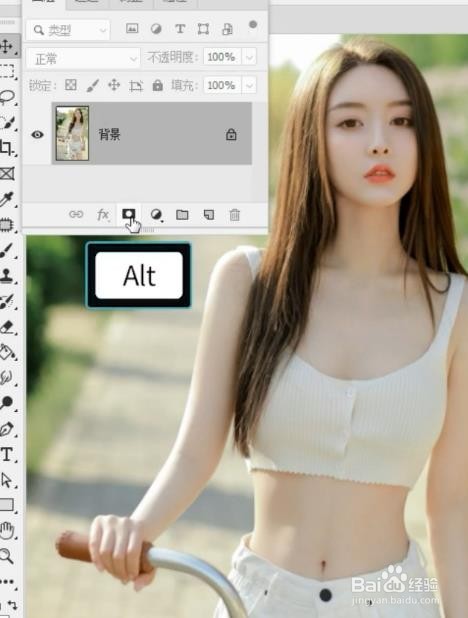The width and height of the screenshot is (468, 618).
Task: Select the Pen tool
Action: pos(7,429)
